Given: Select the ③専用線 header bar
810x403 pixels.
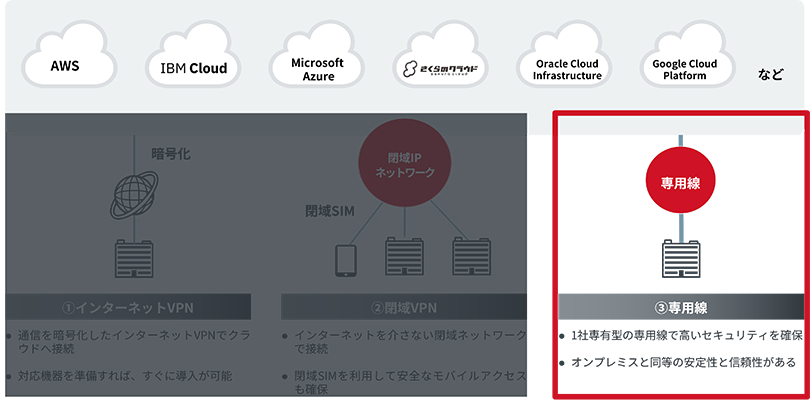Looking at the screenshot, I should [x=680, y=307].
